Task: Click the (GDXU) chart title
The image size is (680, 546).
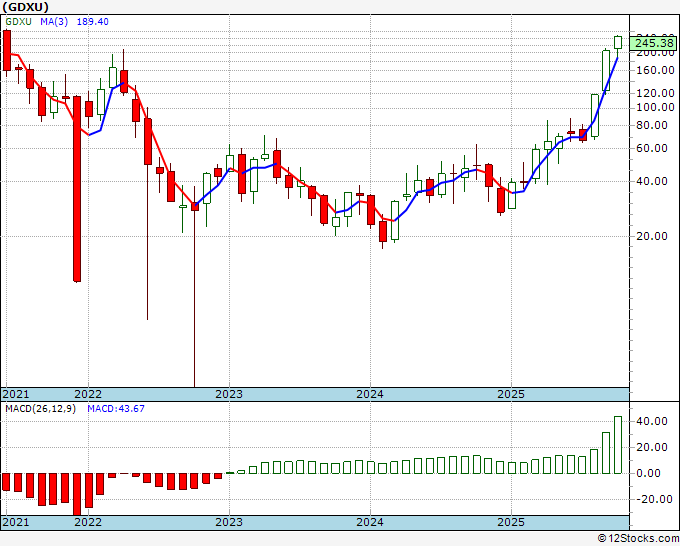Action: (25, 7)
